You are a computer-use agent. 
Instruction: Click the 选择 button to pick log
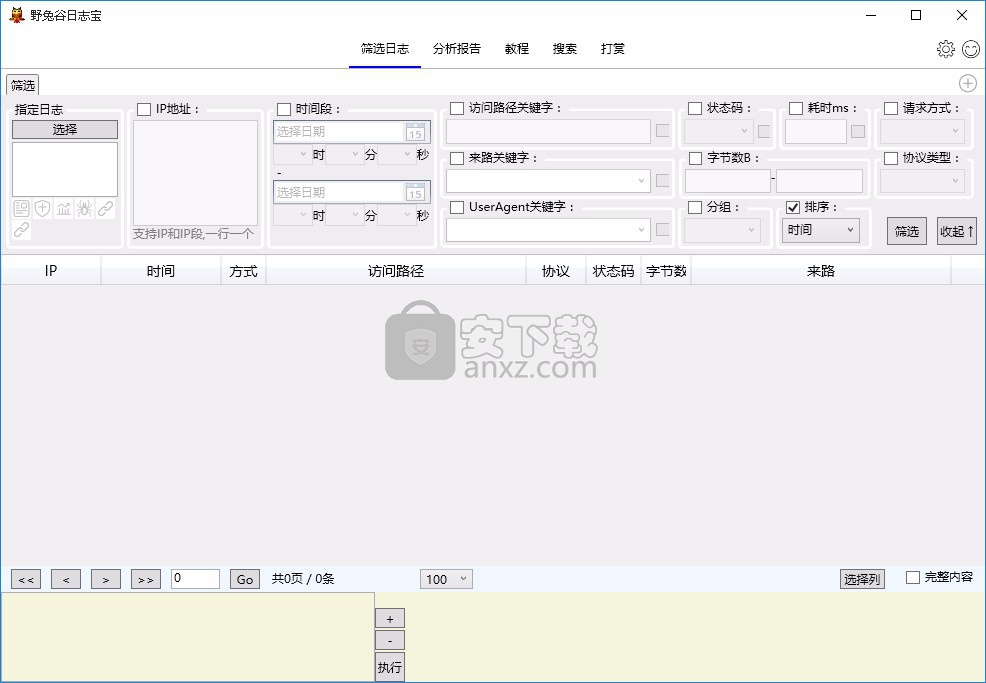tap(65, 130)
